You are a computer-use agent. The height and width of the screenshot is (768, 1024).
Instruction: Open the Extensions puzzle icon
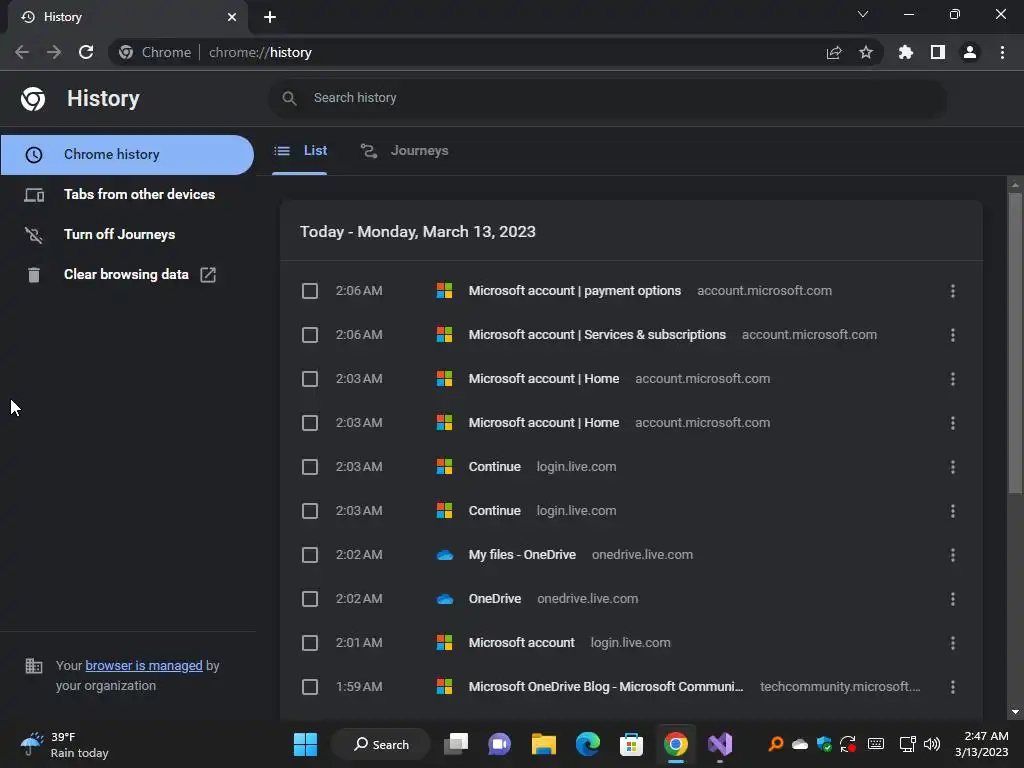(x=906, y=52)
